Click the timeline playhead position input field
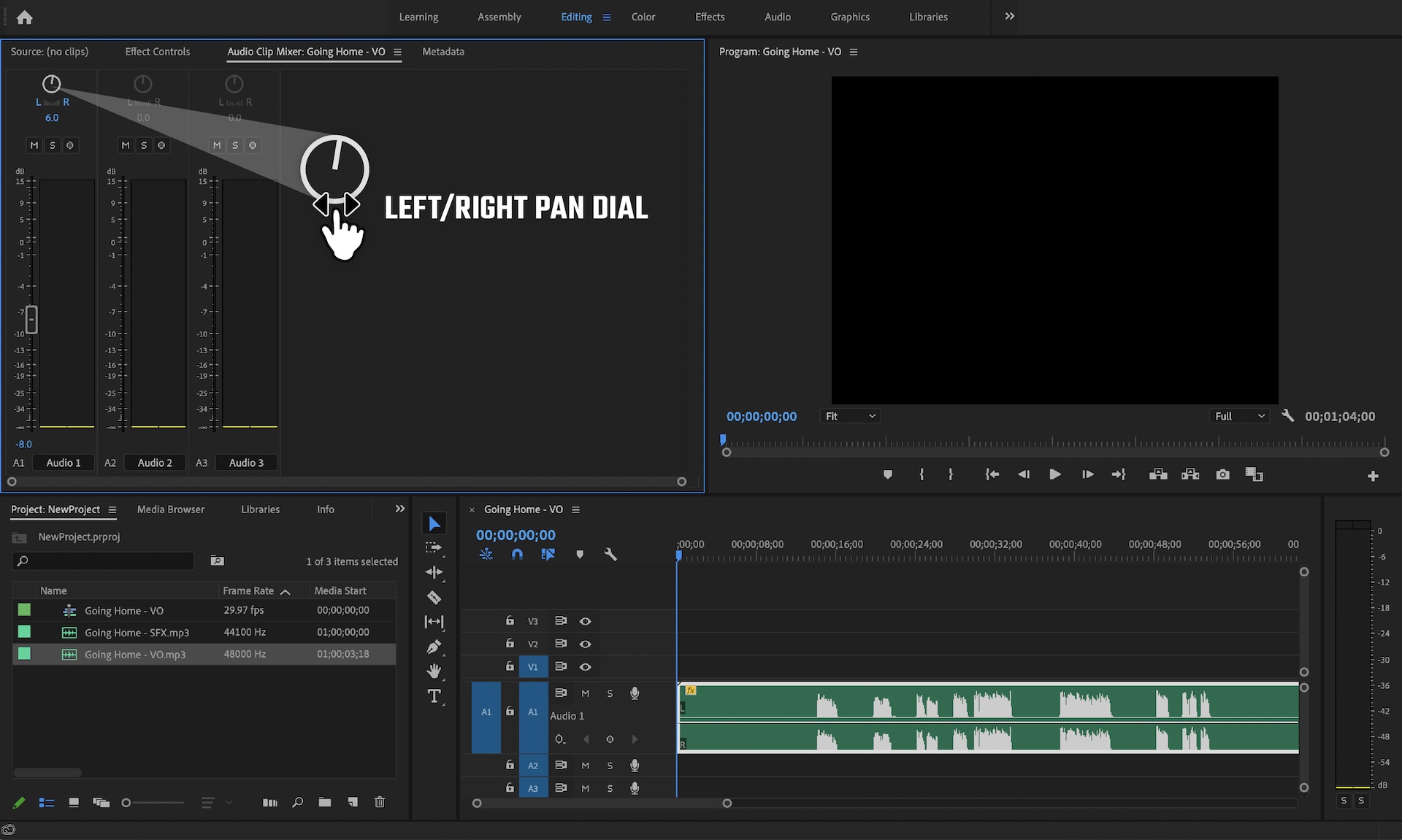The image size is (1402, 840). [x=516, y=533]
